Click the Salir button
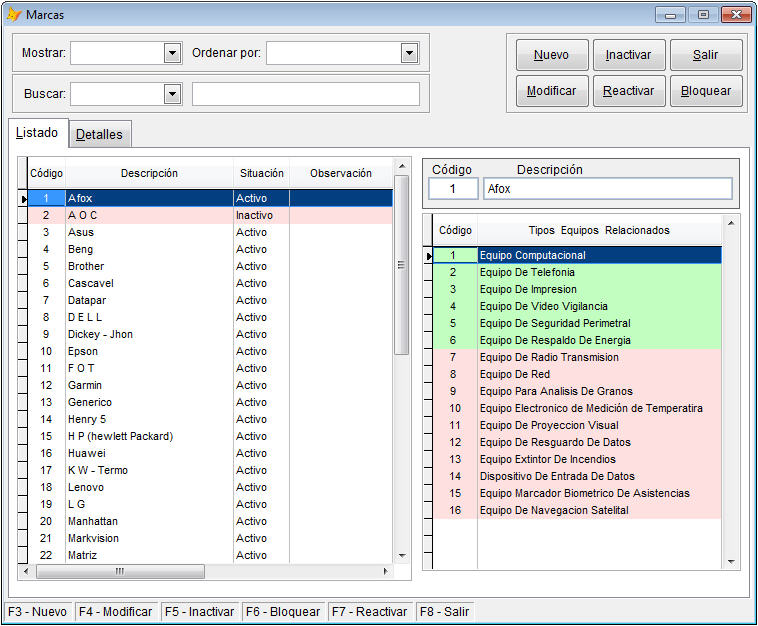 coord(706,55)
